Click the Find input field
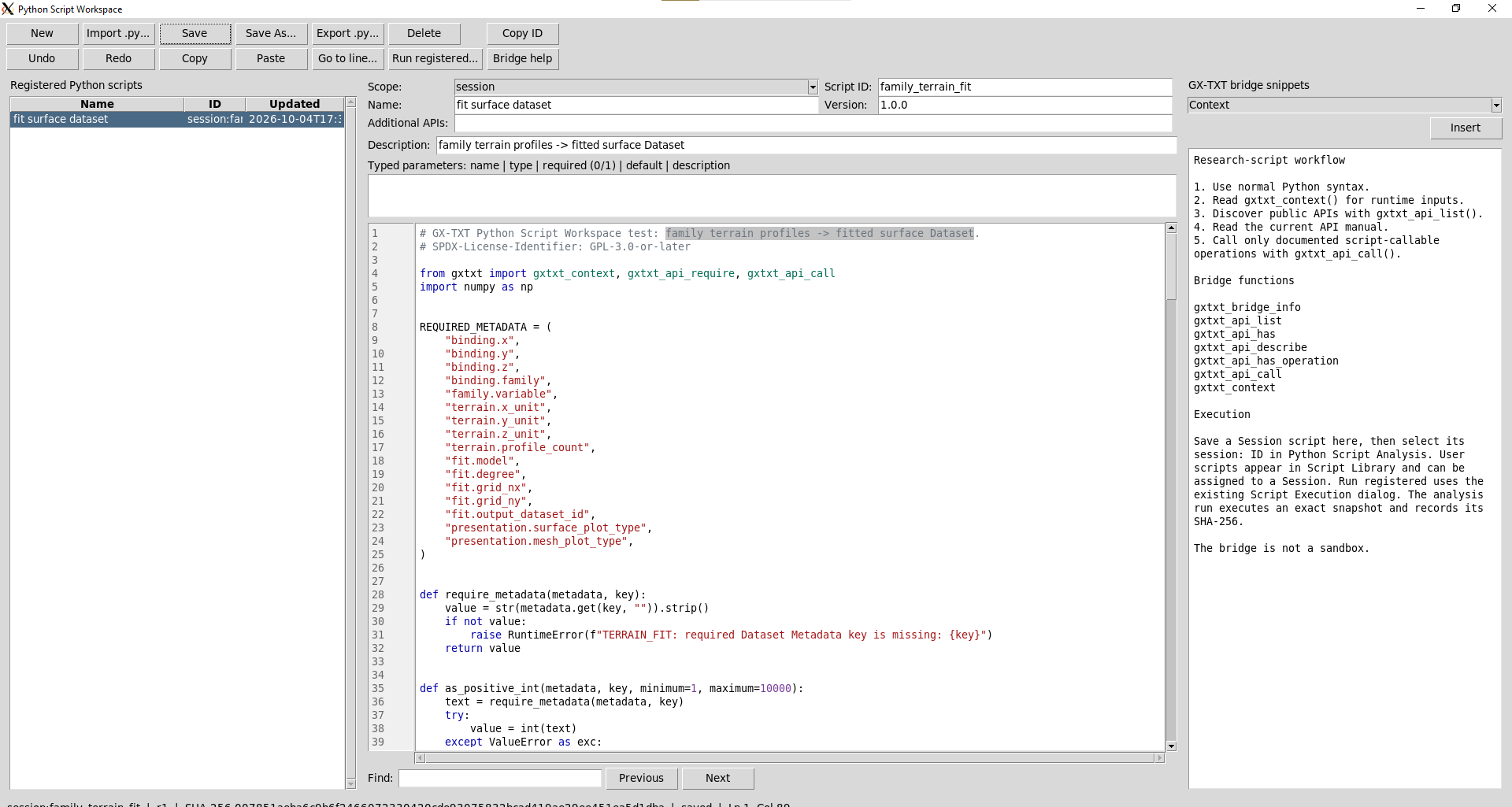The width and height of the screenshot is (1512, 807). [x=500, y=778]
